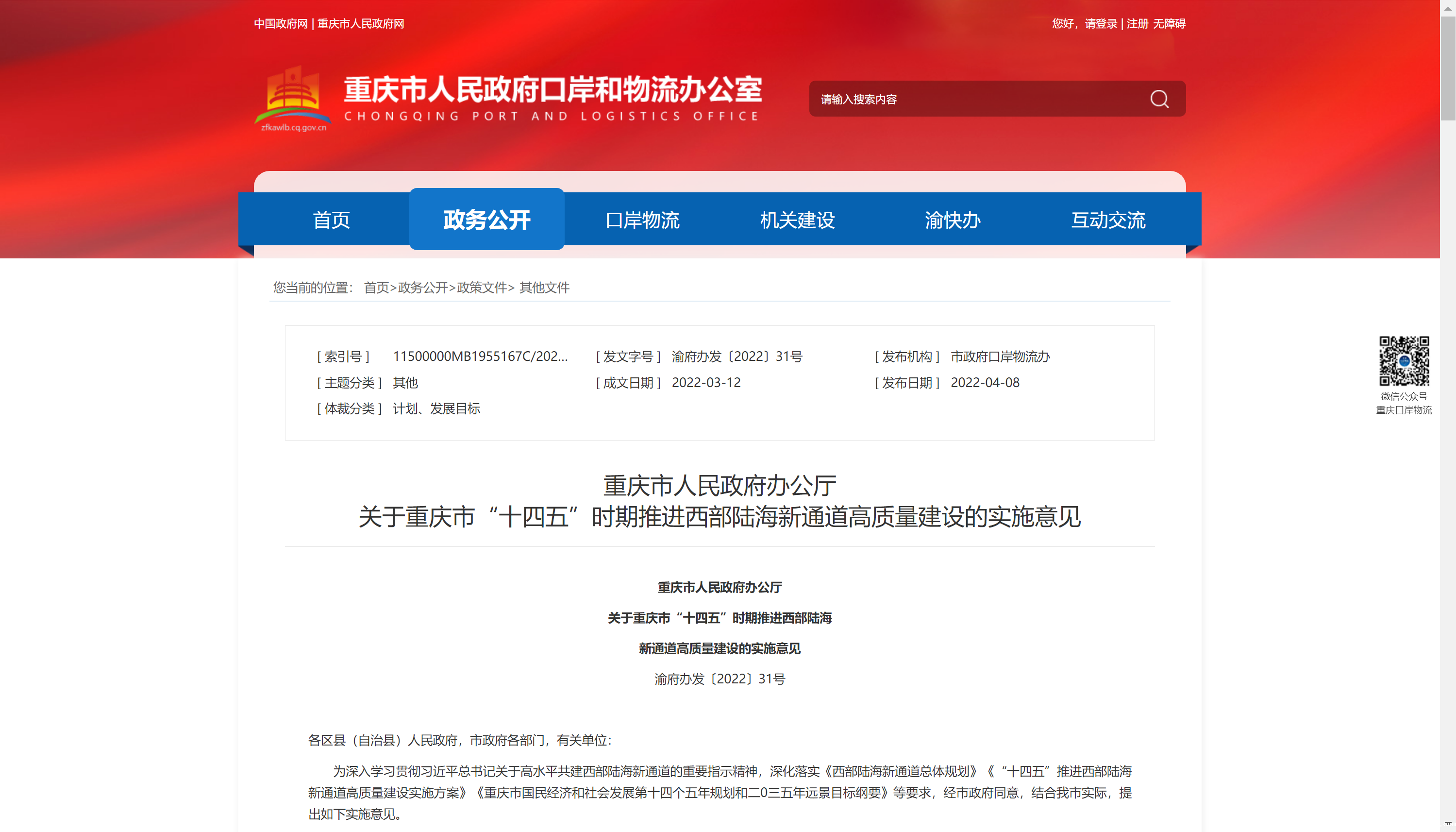Open the 渝快办 tab
The width and height of the screenshot is (1456, 832).
point(953,220)
